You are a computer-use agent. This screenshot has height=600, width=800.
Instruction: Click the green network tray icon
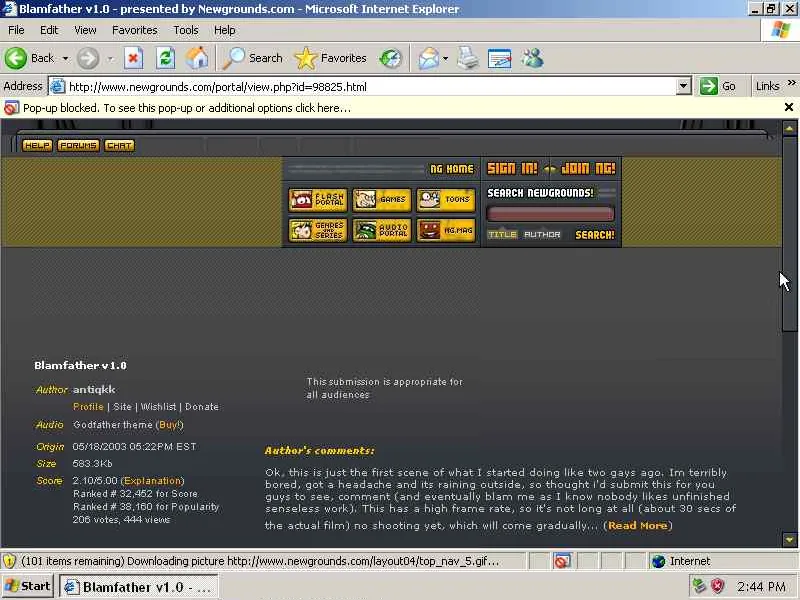pos(699,586)
